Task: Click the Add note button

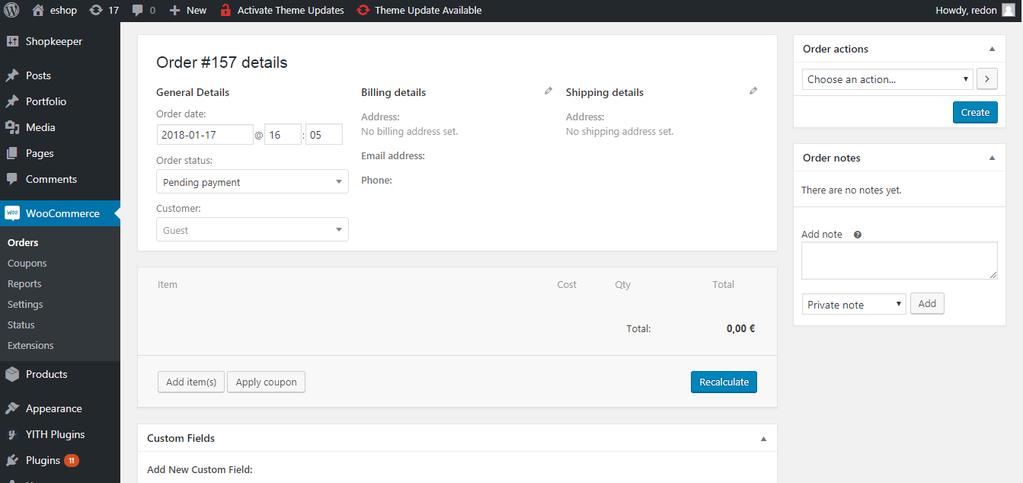Action: pyautogui.click(x=927, y=304)
